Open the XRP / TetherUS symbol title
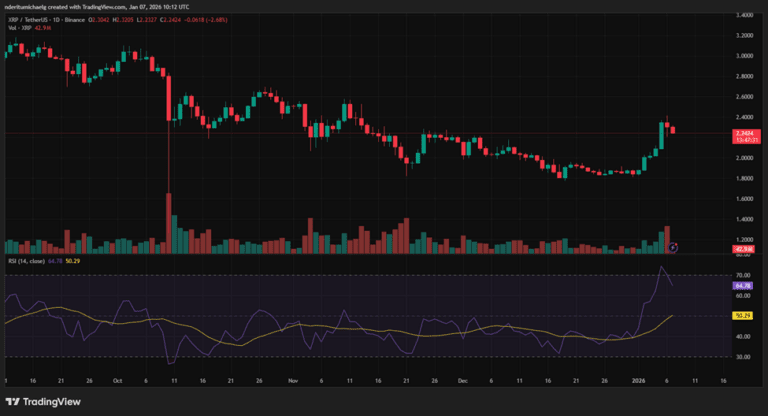The image size is (768, 416). point(41,19)
